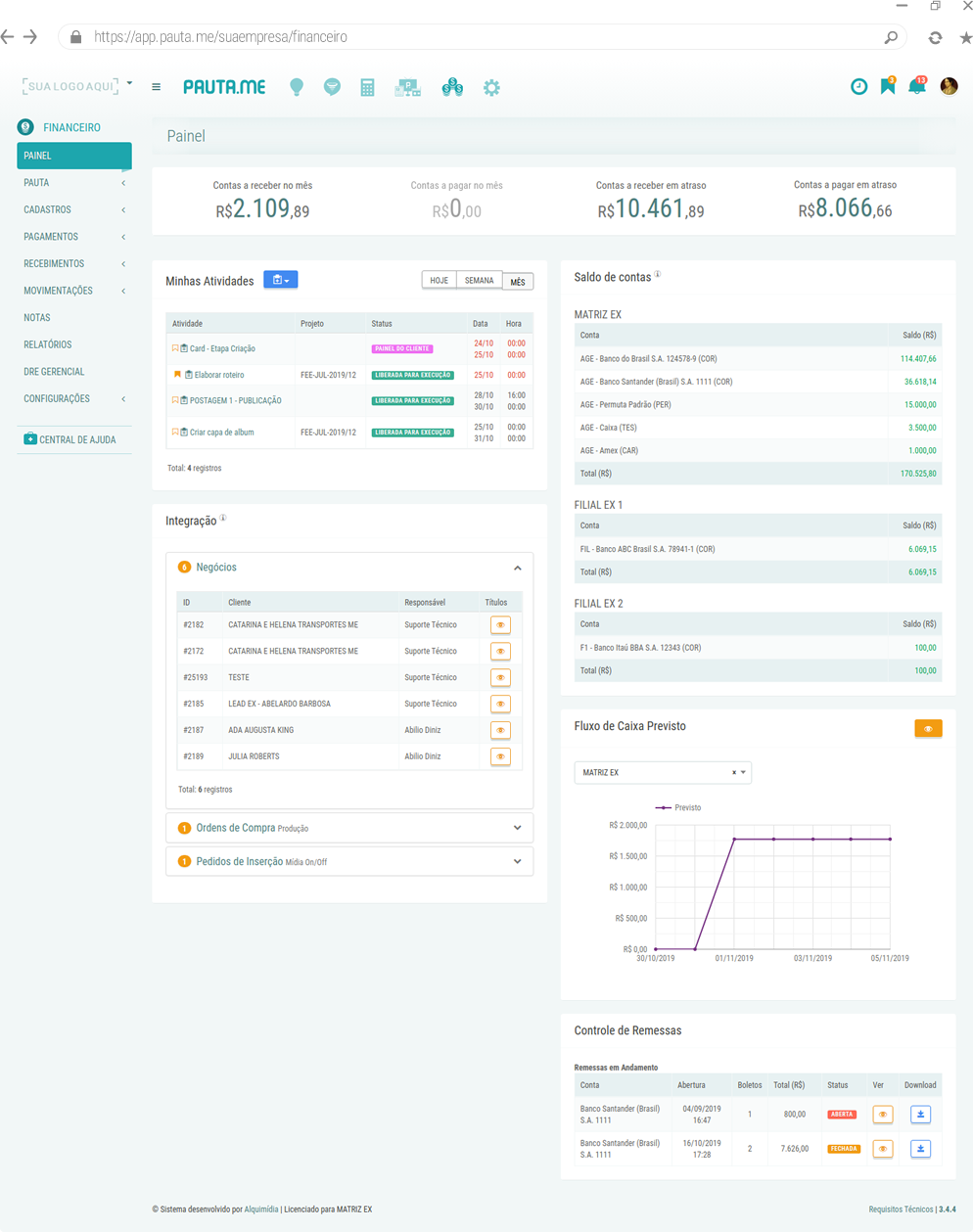This screenshot has width=973, height=1232.
Task: Open the user avatar menu
Action: 949,86
